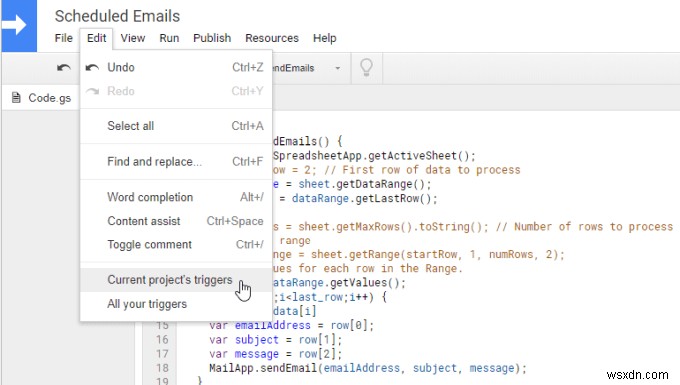This screenshot has width=680, height=385.
Task: Choose Select all from Edit menu
Action: pyautogui.click(x=176, y=126)
